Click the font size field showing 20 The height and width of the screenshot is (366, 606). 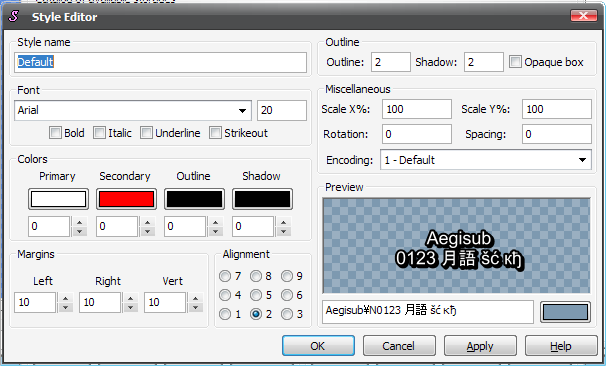pos(282,111)
